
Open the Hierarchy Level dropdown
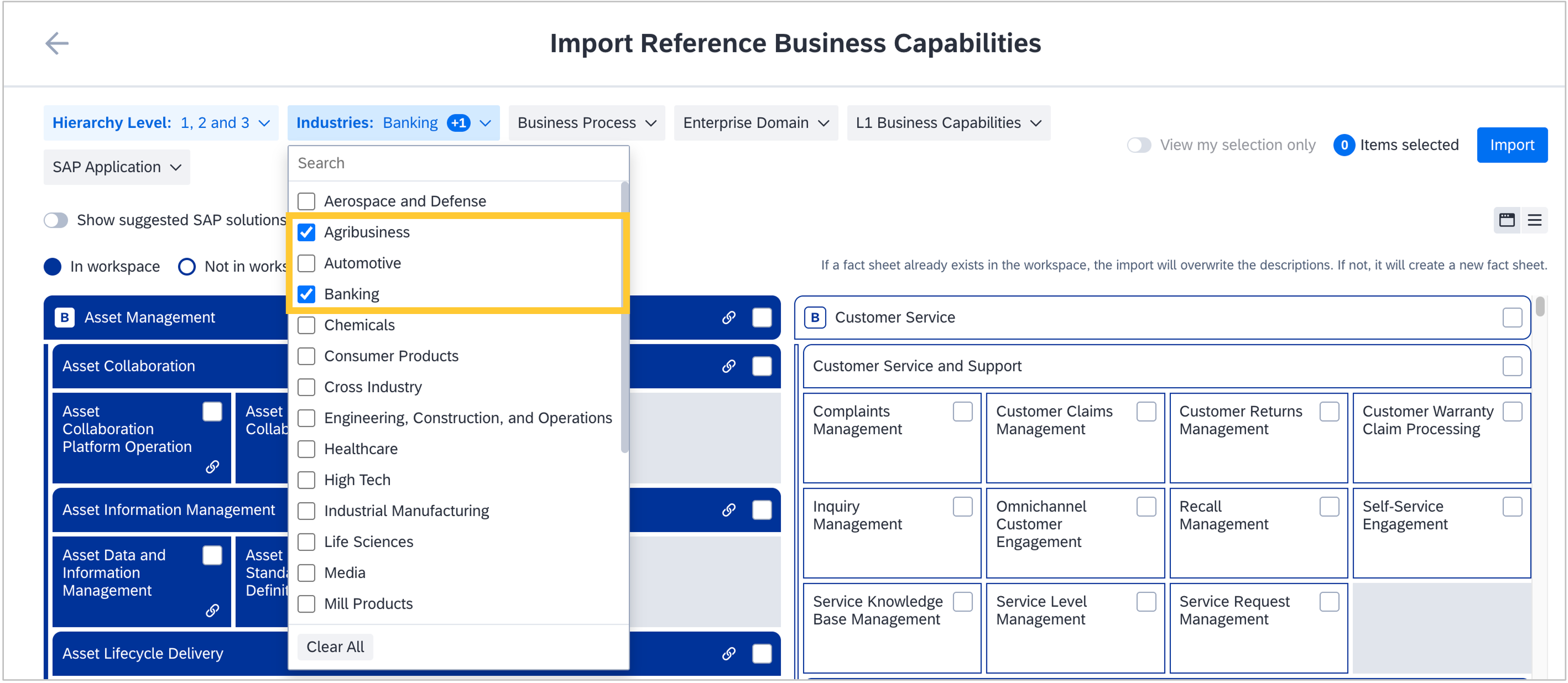[x=161, y=123]
